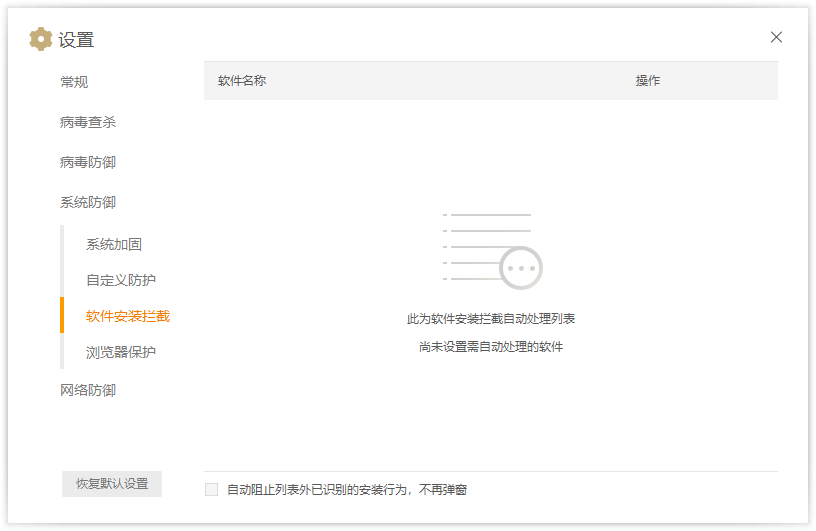
Task: Click the 操作 column header
Action: click(648, 81)
